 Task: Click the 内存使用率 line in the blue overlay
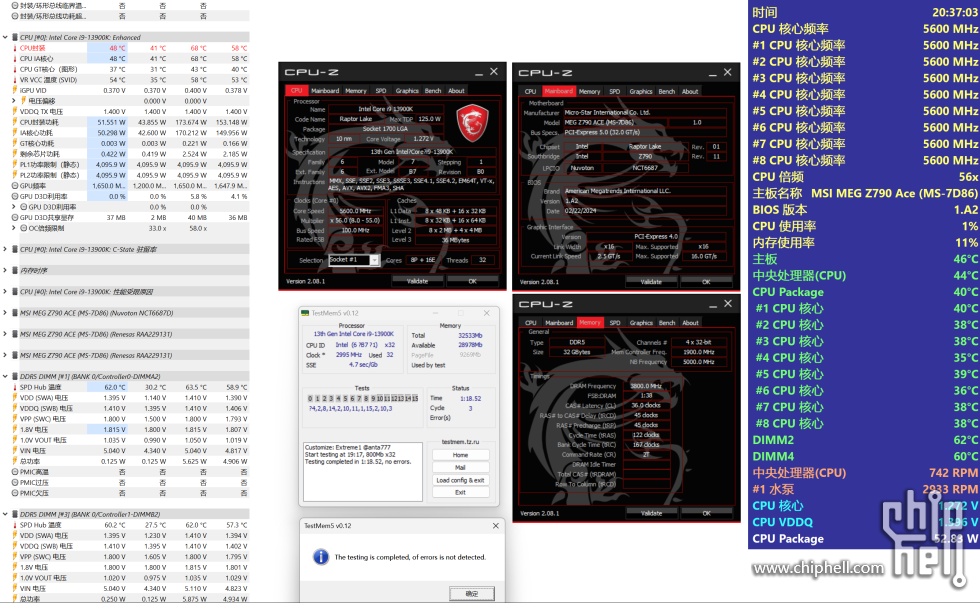pyautogui.click(x=865, y=242)
